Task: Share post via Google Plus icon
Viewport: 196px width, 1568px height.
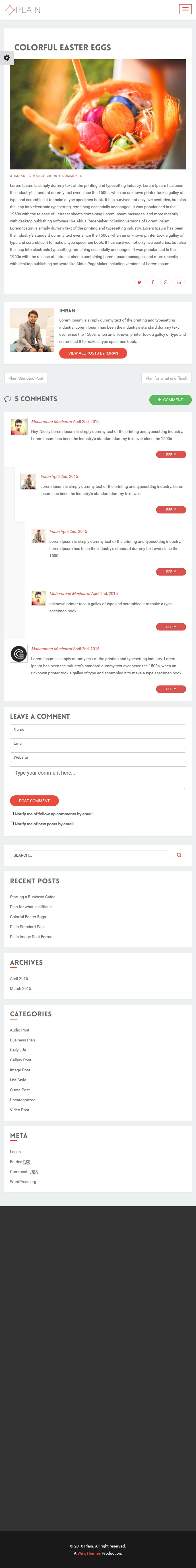Action: click(166, 282)
